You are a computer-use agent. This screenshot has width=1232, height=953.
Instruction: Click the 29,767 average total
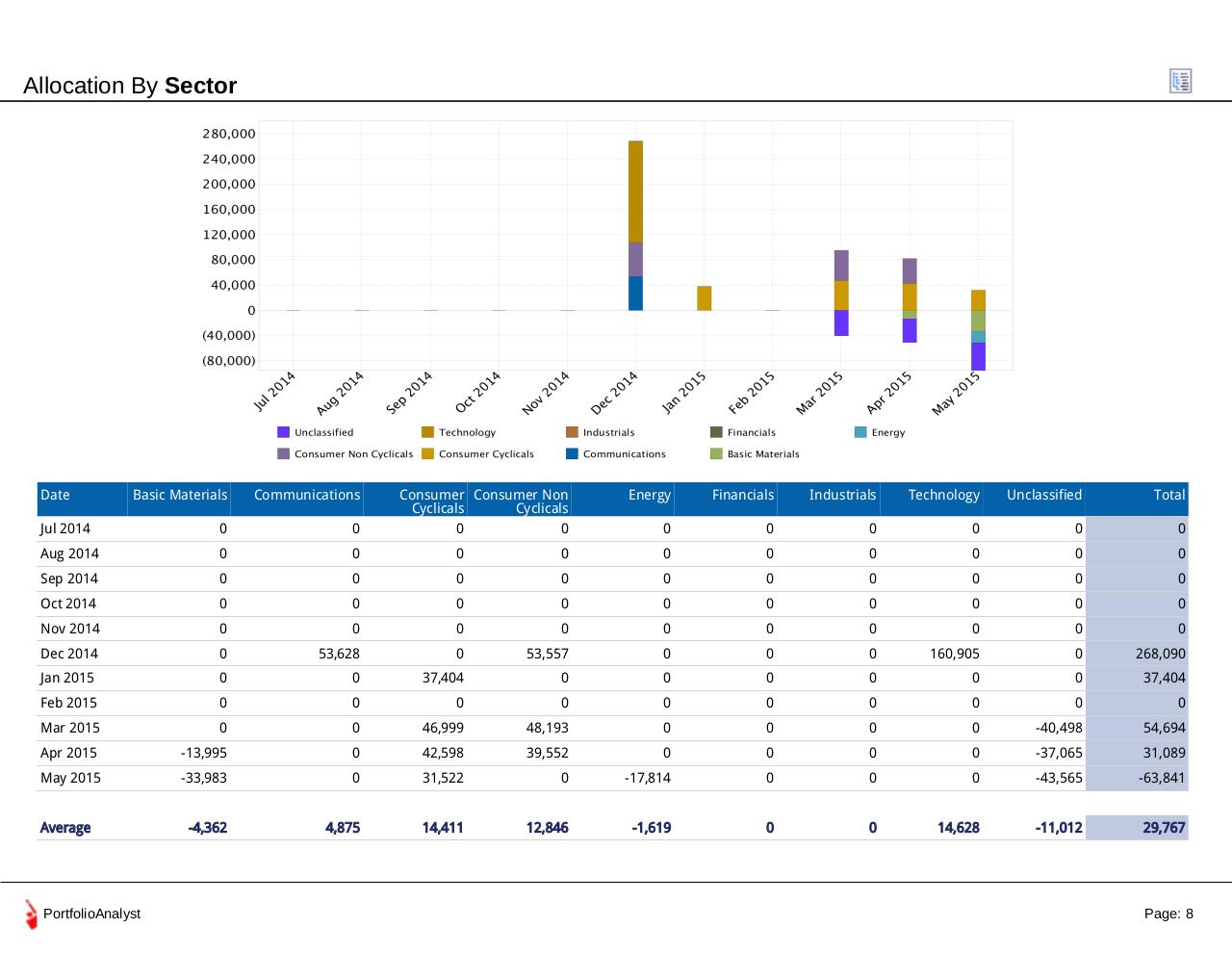coord(1165,828)
